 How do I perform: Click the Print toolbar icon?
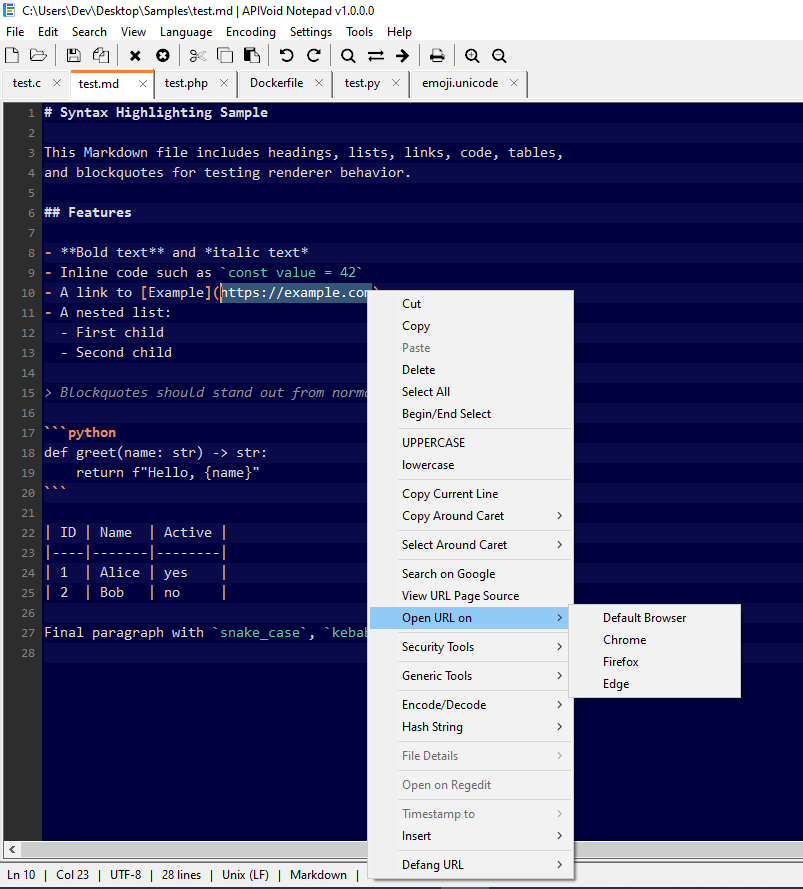click(x=437, y=56)
